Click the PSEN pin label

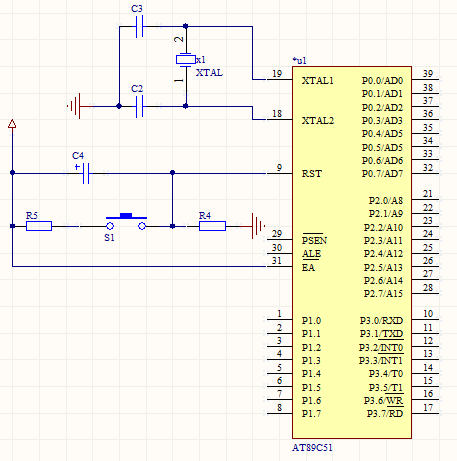(x=314, y=240)
